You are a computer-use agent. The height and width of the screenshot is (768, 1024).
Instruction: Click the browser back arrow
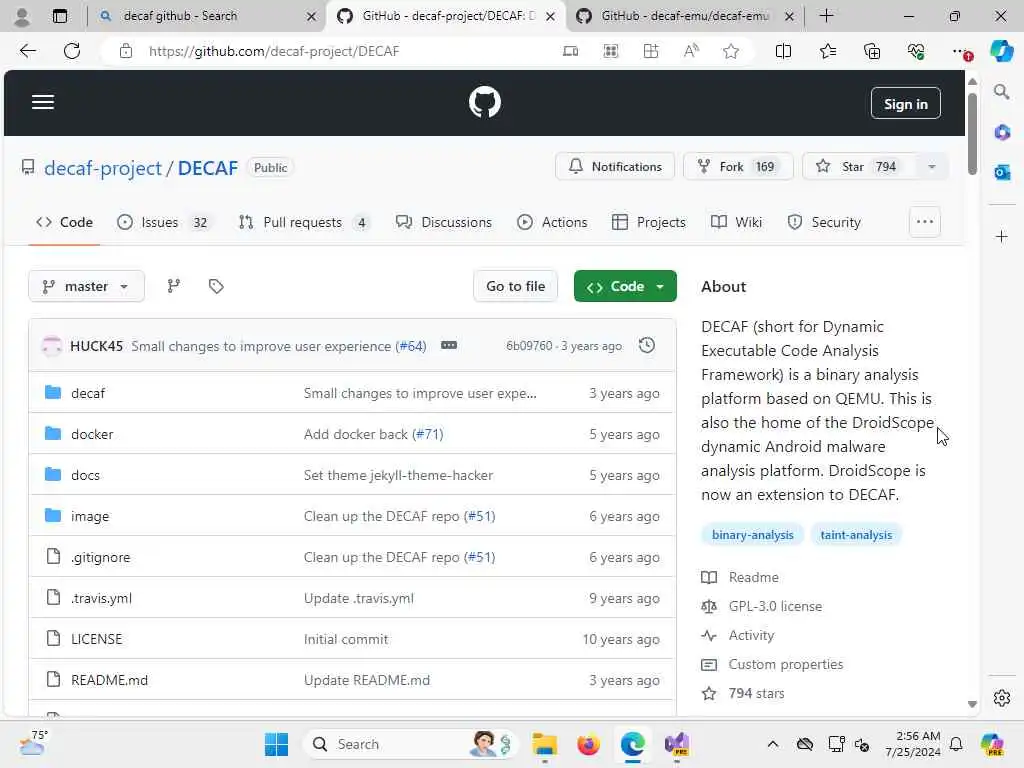click(x=27, y=51)
